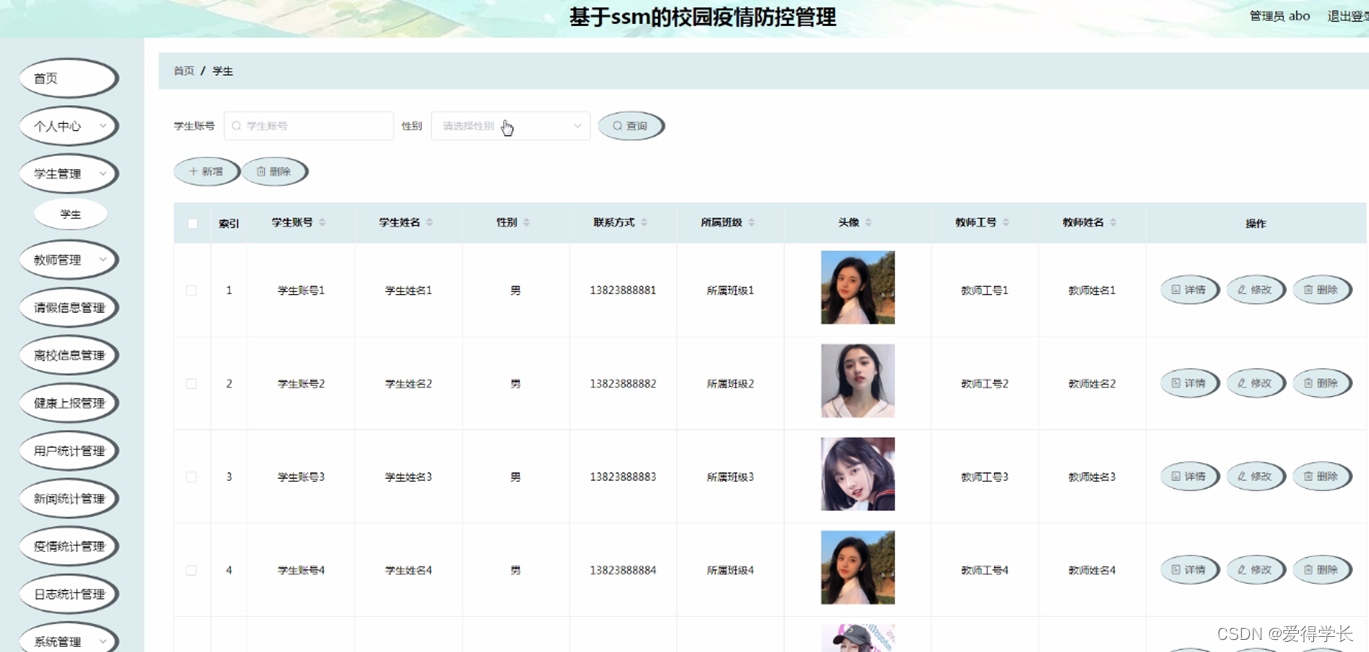Open the 性别 select dropdown

510,126
